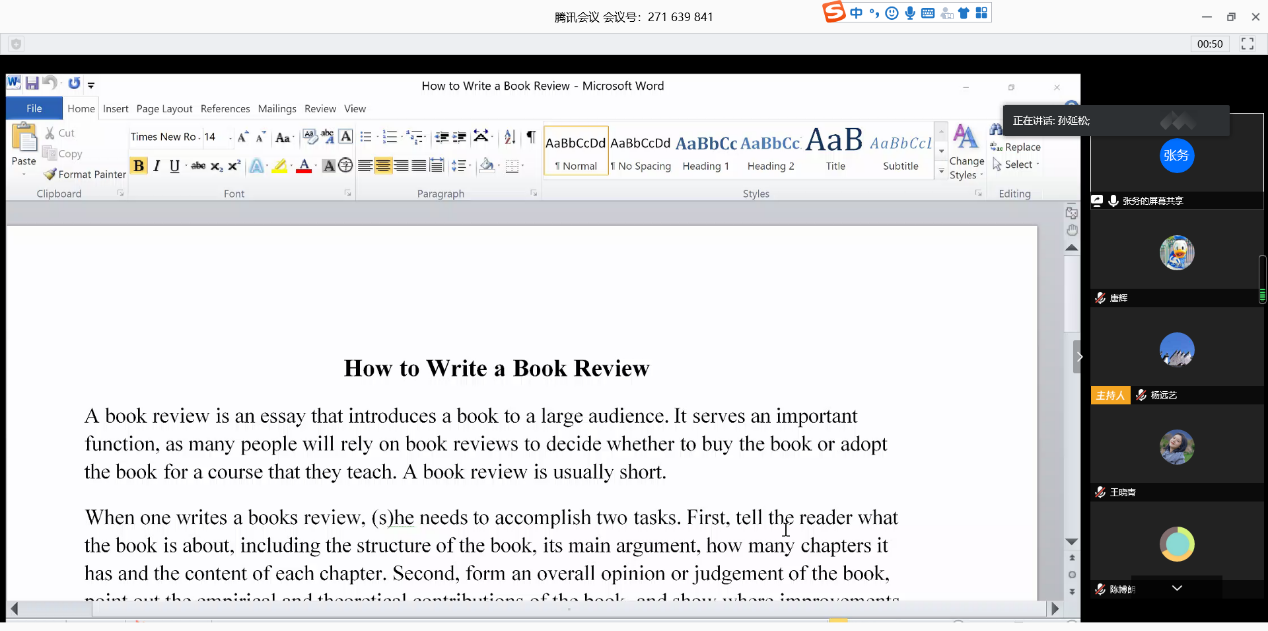Image resolution: width=1268 pixels, height=631 pixels.
Task: Apply strikethrough formatting
Action: tap(198, 166)
